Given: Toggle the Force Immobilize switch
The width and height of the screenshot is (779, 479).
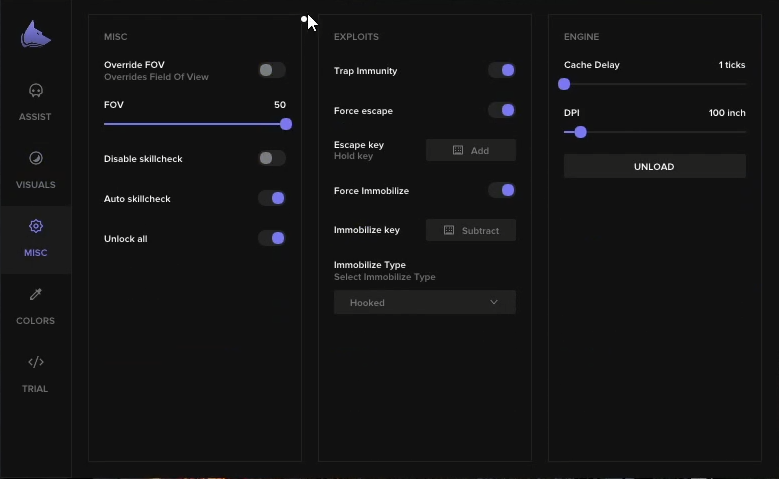Looking at the screenshot, I should click(502, 190).
